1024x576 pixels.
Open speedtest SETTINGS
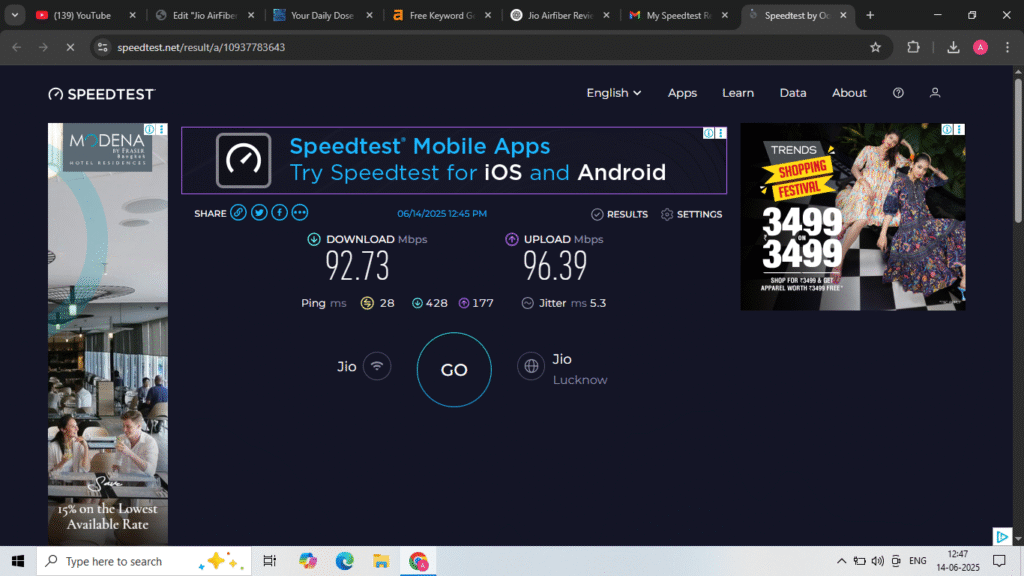(691, 214)
